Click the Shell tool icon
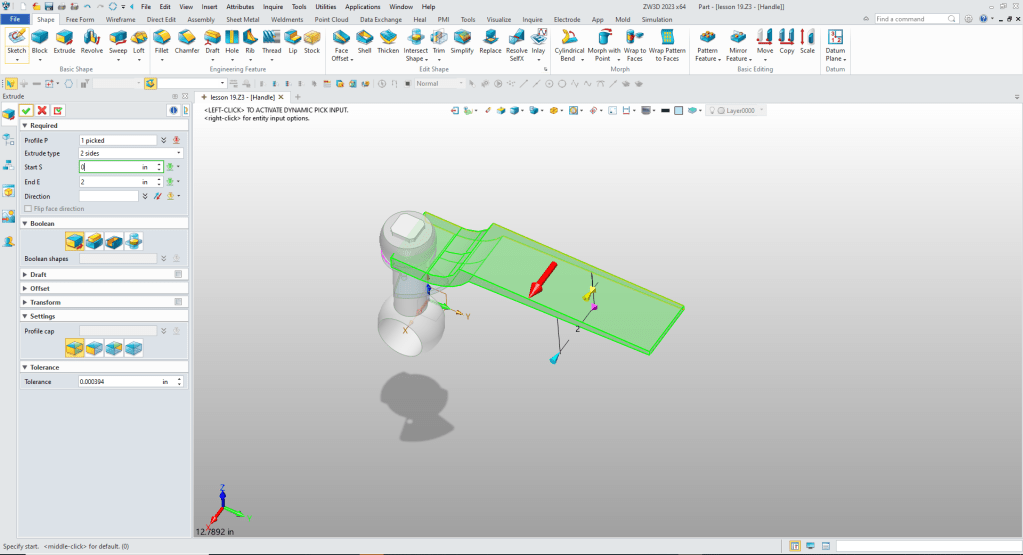 [x=365, y=41]
